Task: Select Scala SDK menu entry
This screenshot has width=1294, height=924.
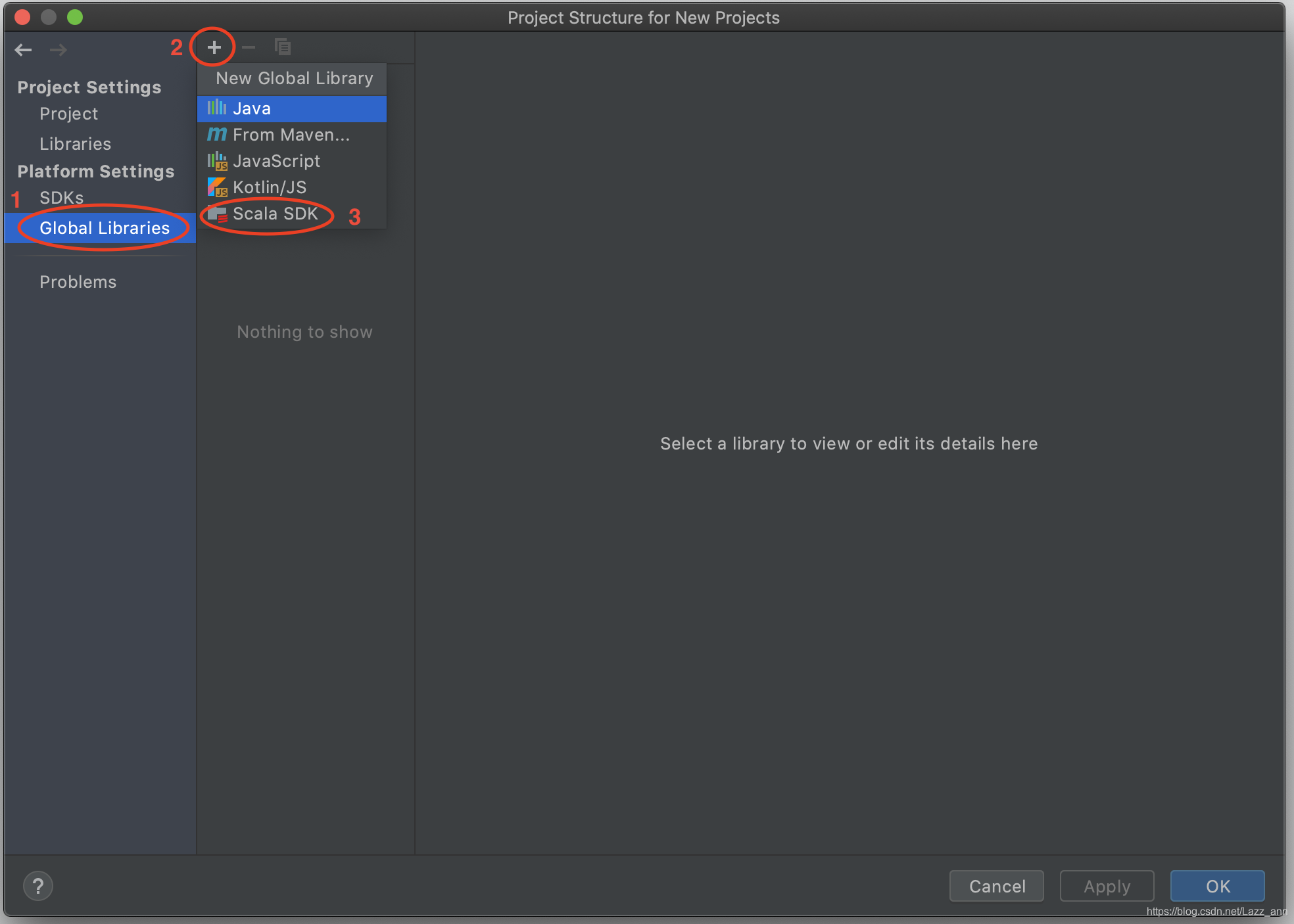Action: tap(276, 214)
